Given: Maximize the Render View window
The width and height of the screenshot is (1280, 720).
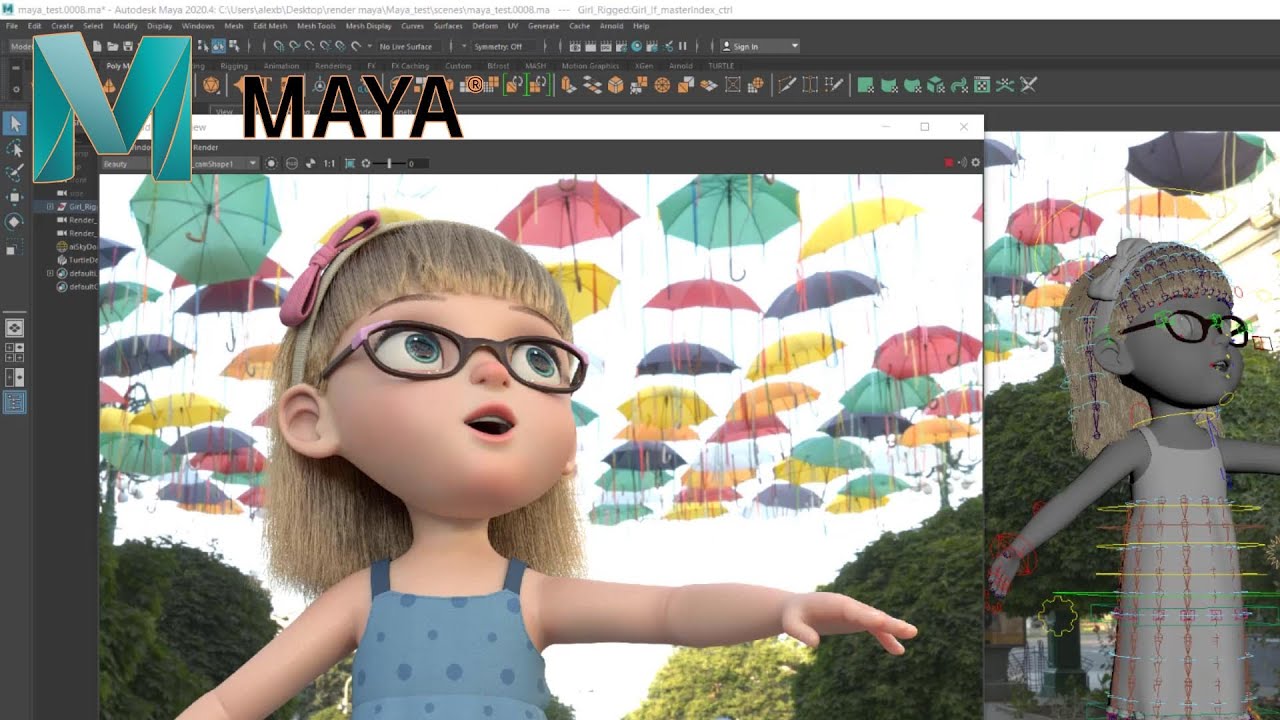Looking at the screenshot, I should pos(924,127).
